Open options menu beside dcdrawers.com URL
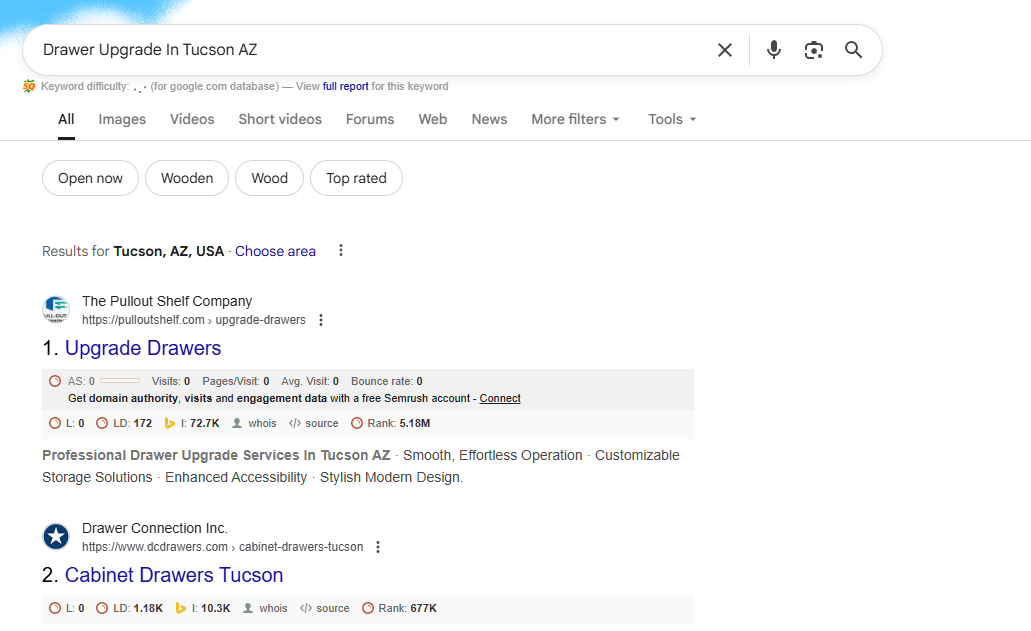The image size is (1031, 631). click(x=378, y=547)
